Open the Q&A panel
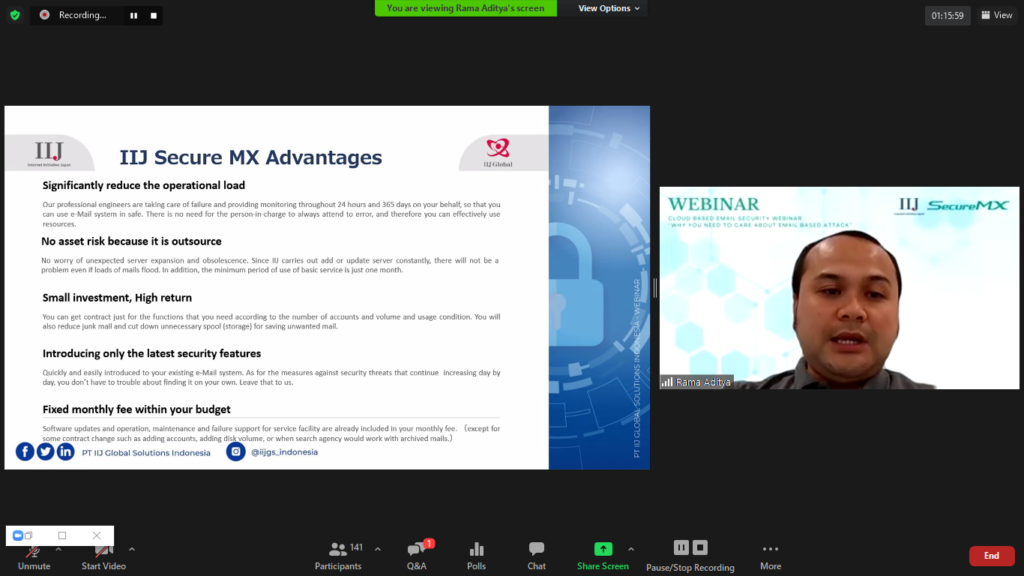 click(417, 555)
